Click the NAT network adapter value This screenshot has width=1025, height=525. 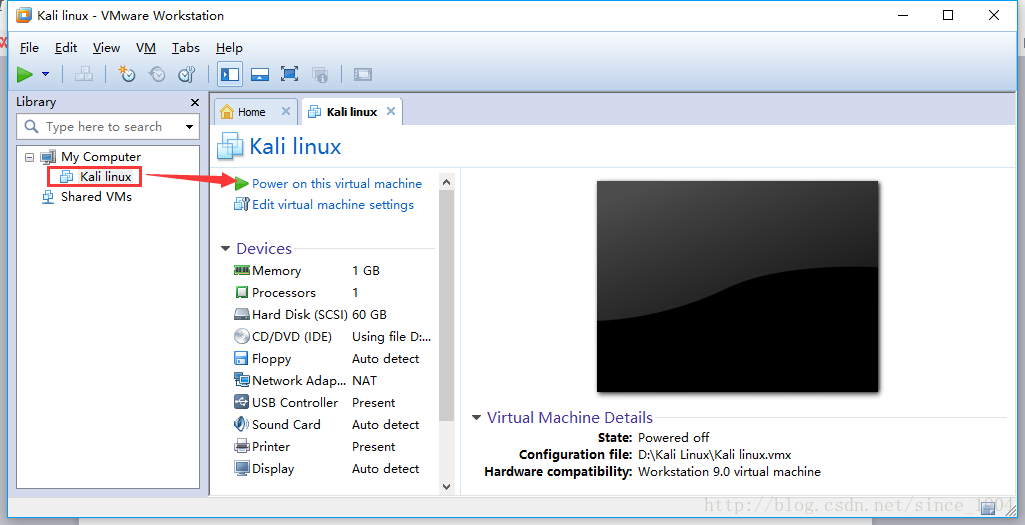[x=364, y=381]
